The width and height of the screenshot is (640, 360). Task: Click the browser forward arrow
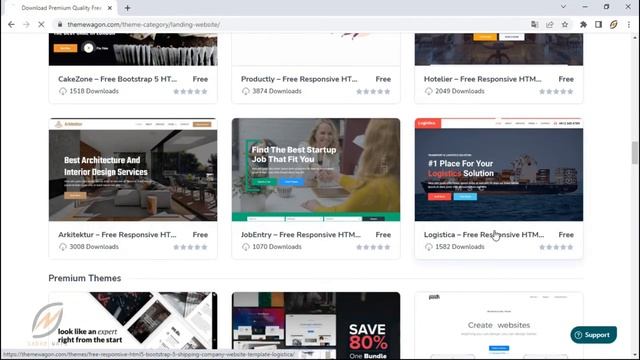[27, 24]
